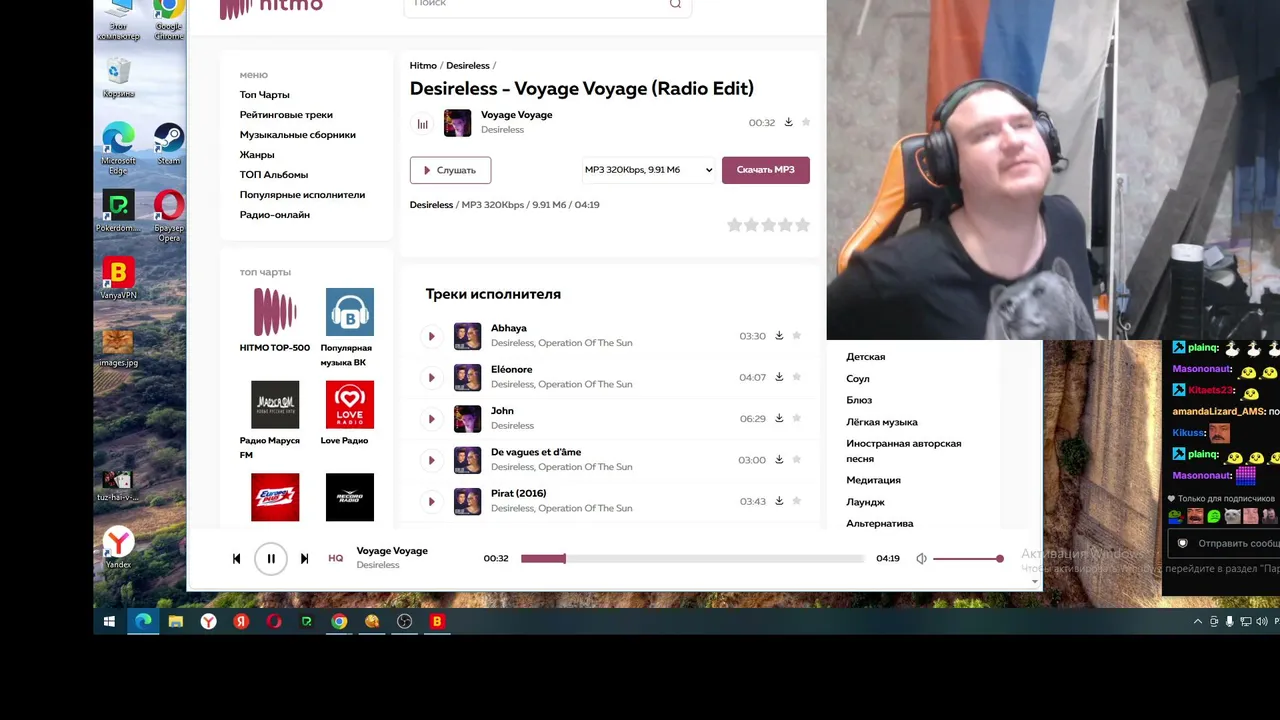
Task: Select Жанры from the site menu
Action: click(x=257, y=155)
